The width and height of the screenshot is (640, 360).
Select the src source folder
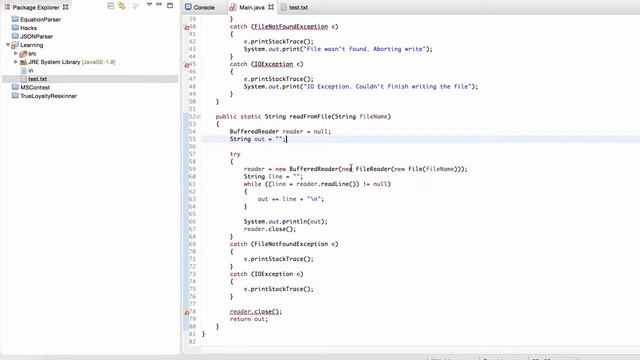click(x=32, y=53)
